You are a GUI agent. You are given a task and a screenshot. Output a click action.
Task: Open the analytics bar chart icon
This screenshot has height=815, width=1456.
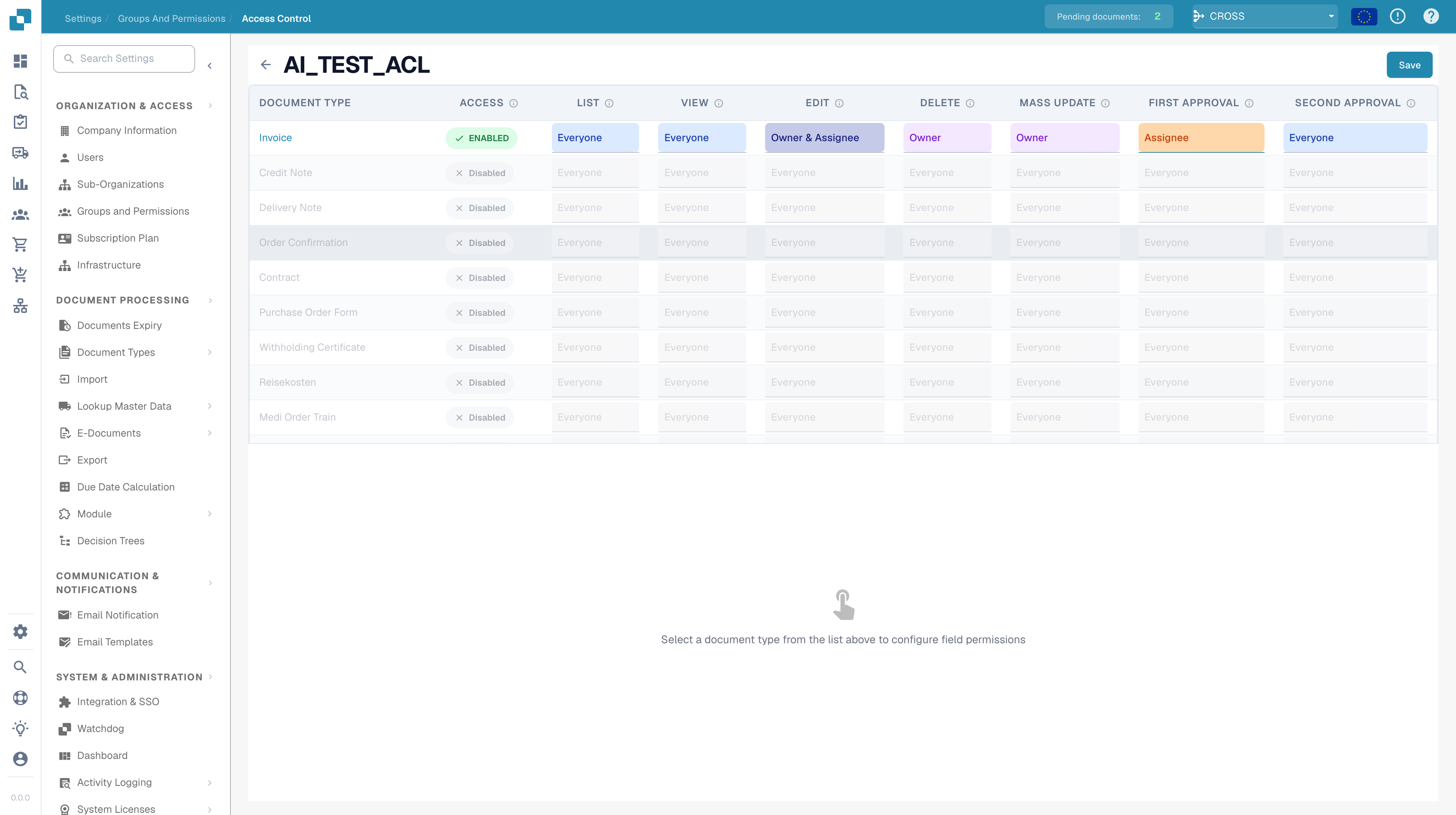tap(20, 183)
